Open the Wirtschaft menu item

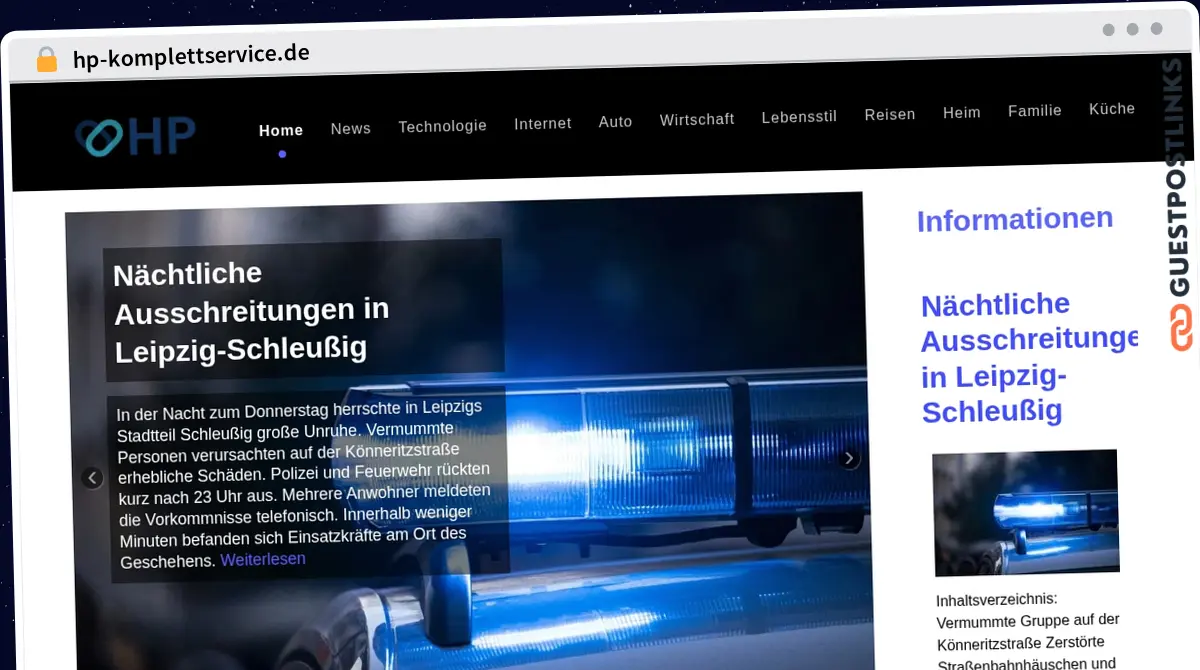(697, 120)
